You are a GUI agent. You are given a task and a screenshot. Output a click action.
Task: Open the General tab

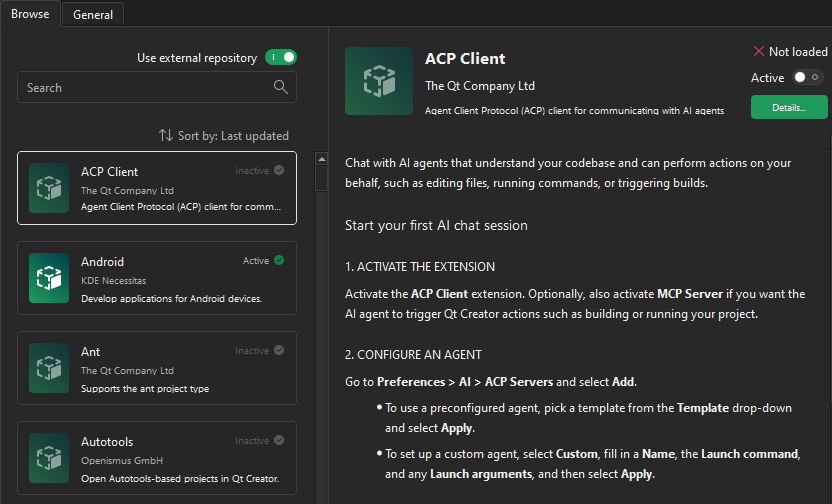pos(93,14)
